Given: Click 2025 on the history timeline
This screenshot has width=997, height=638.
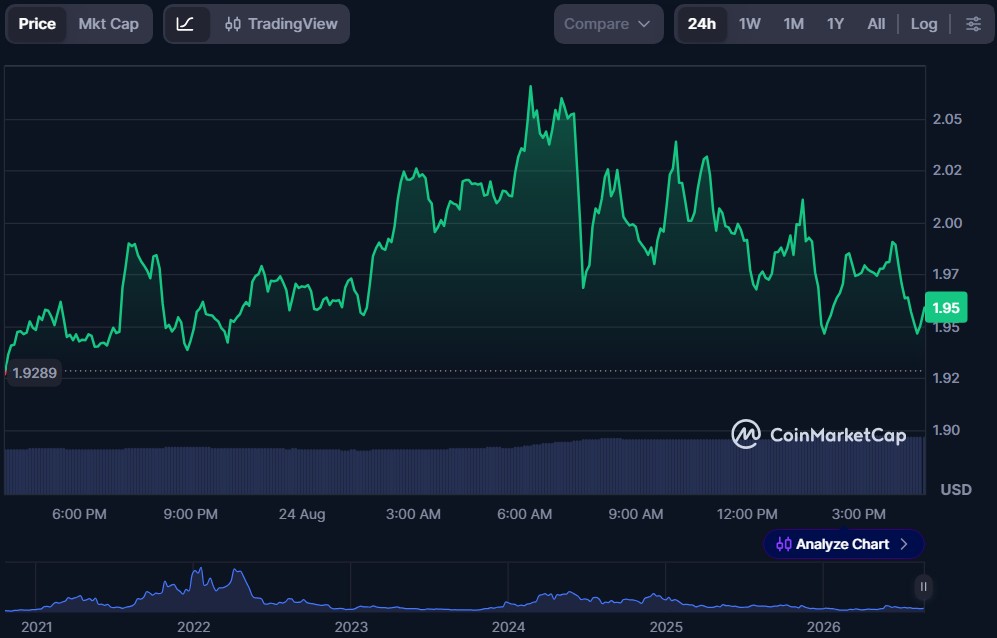Looking at the screenshot, I should click(666, 627).
